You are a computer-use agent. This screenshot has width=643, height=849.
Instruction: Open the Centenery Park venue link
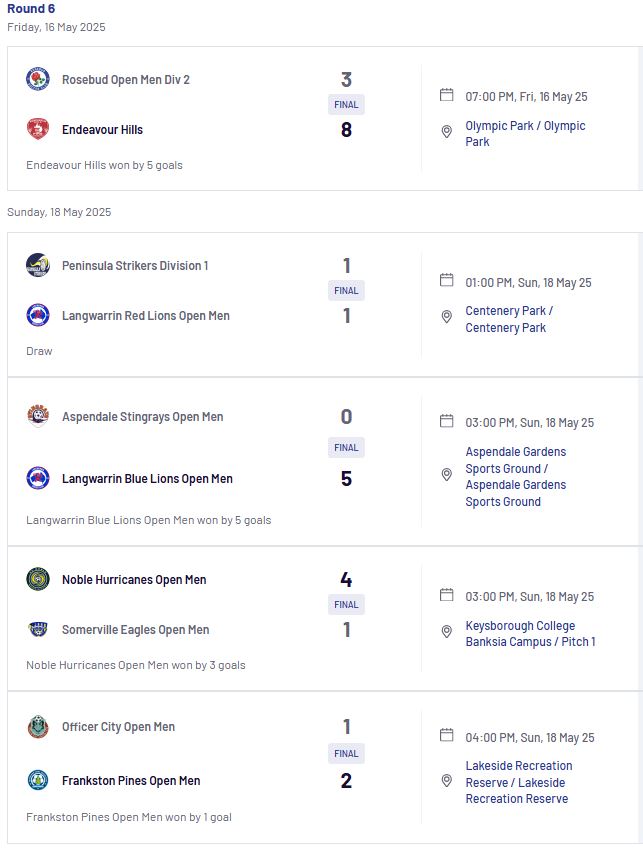point(509,319)
